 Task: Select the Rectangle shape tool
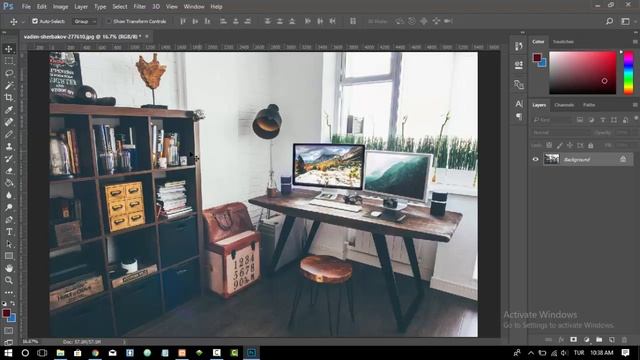click(x=9, y=256)
